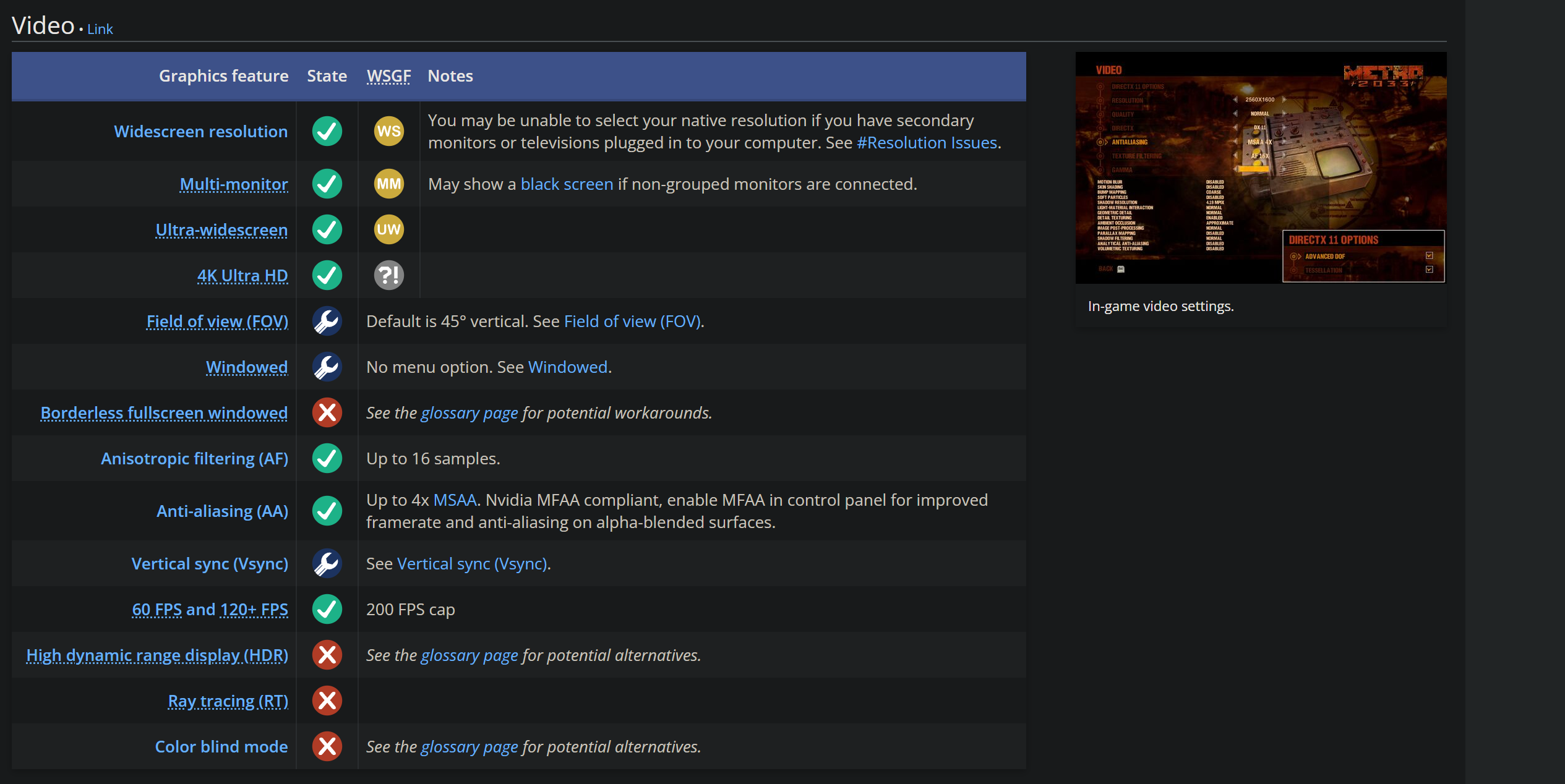Open the Ultra-widescreen feature link
Viewport: 1565px width, 784px height.
[x=221, y=229]
